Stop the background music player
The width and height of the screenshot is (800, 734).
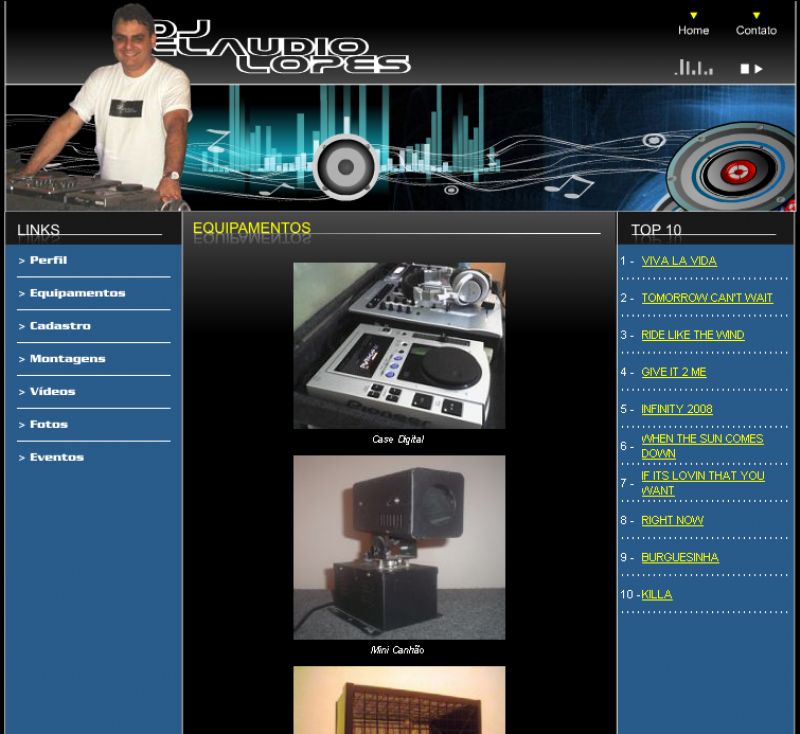pos(745,69)
